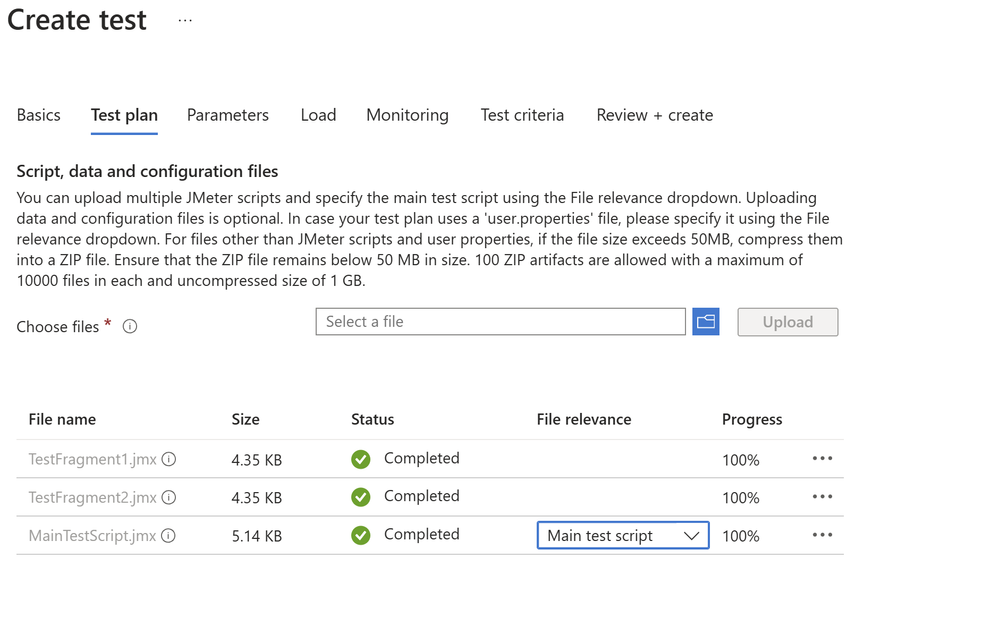Click info icon beside TestFragment2.jmx

169,497
